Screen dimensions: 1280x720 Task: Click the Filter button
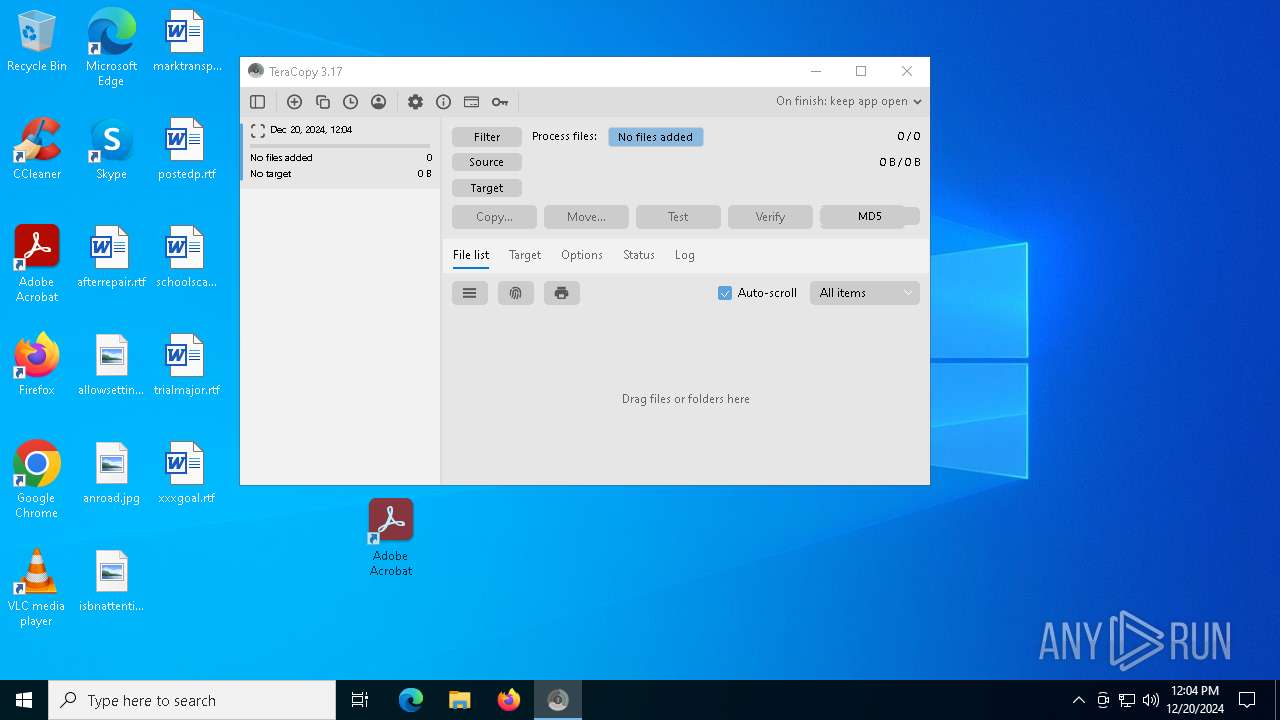click(487, 137)
